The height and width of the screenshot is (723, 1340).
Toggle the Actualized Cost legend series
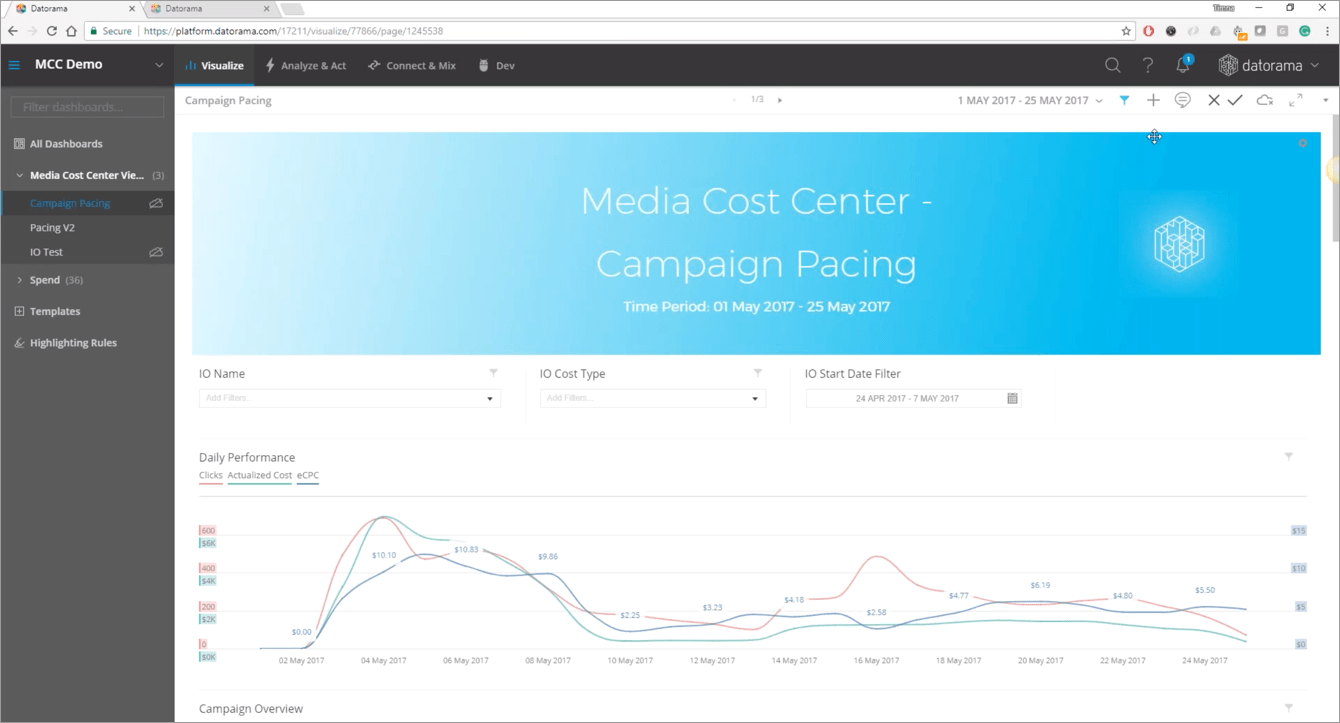259,476
